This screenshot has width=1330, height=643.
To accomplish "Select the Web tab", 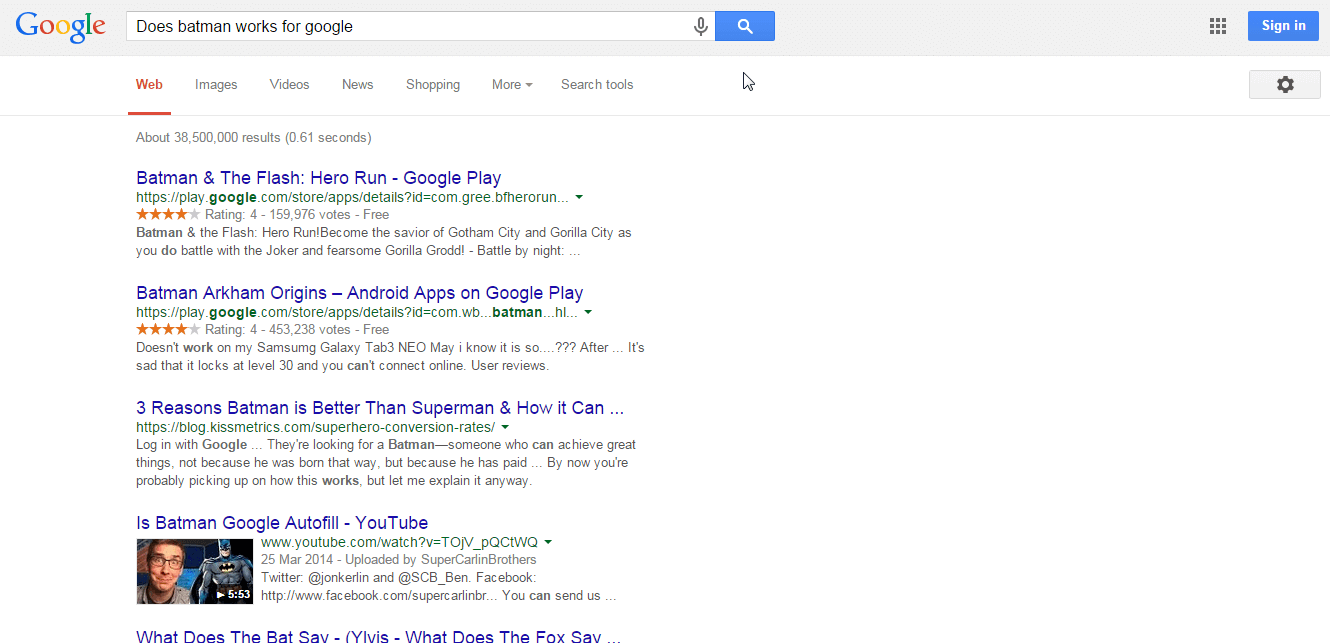I will (x=149, y=85).
